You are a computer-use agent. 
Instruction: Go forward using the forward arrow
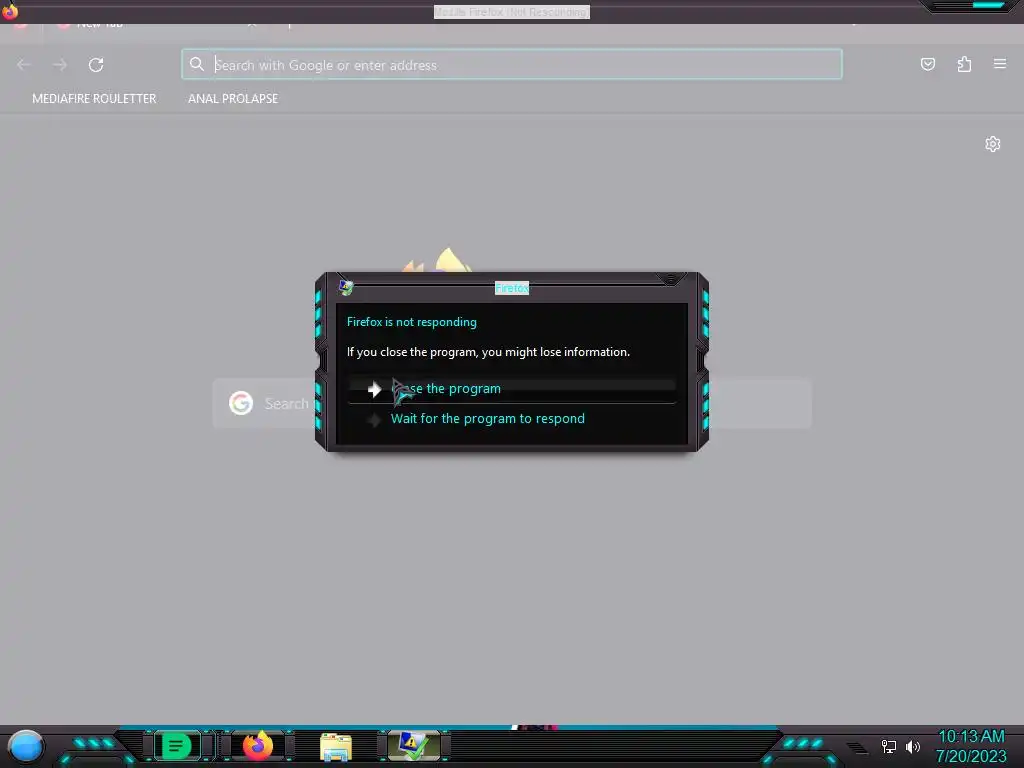(x=60, y=65)
